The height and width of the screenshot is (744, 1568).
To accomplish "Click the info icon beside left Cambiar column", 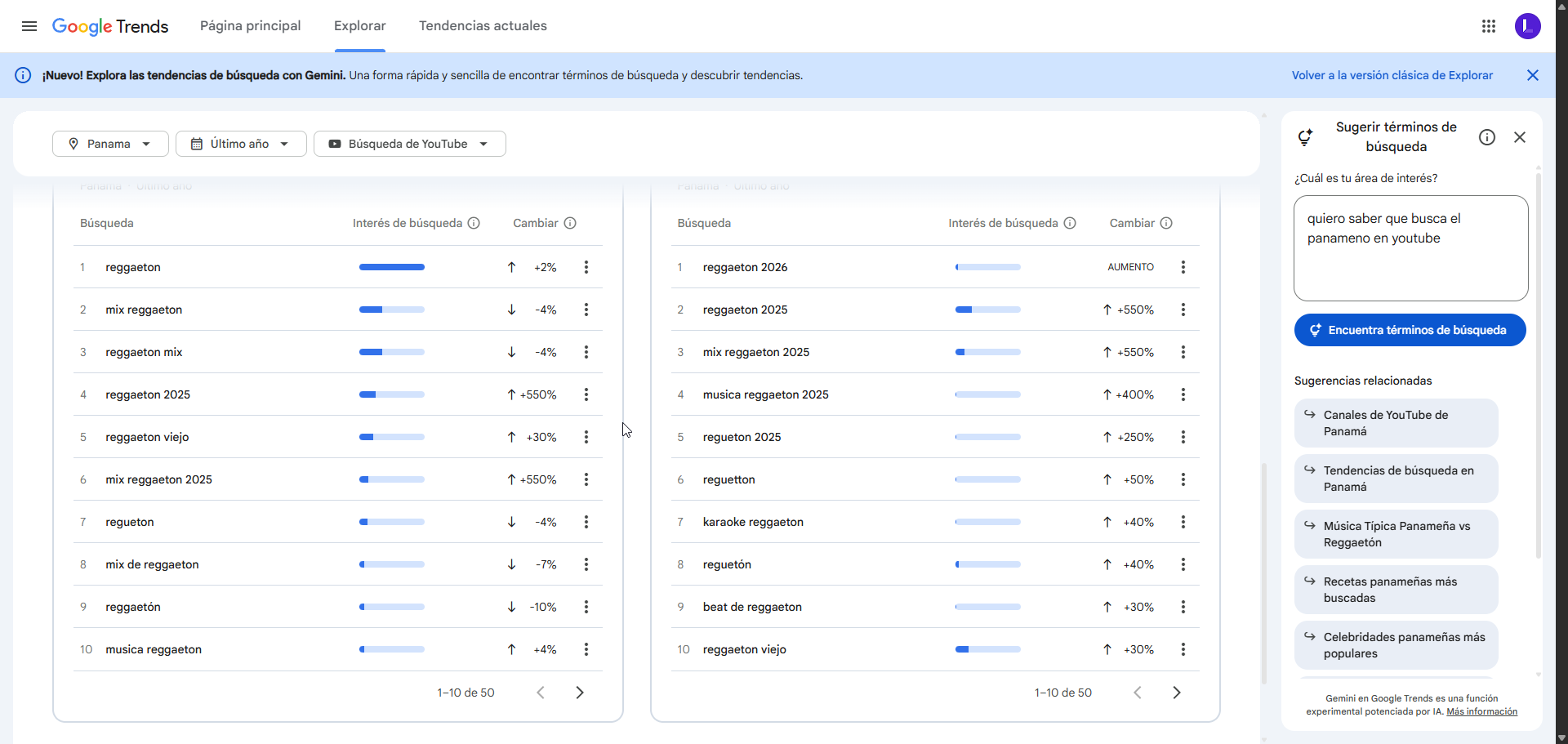I will (x=570, y=223).
